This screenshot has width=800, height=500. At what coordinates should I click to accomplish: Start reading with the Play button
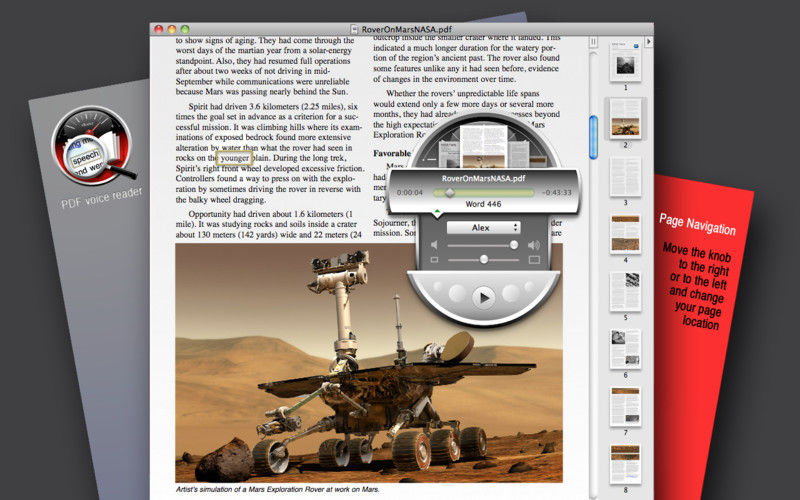coord(483,296)
